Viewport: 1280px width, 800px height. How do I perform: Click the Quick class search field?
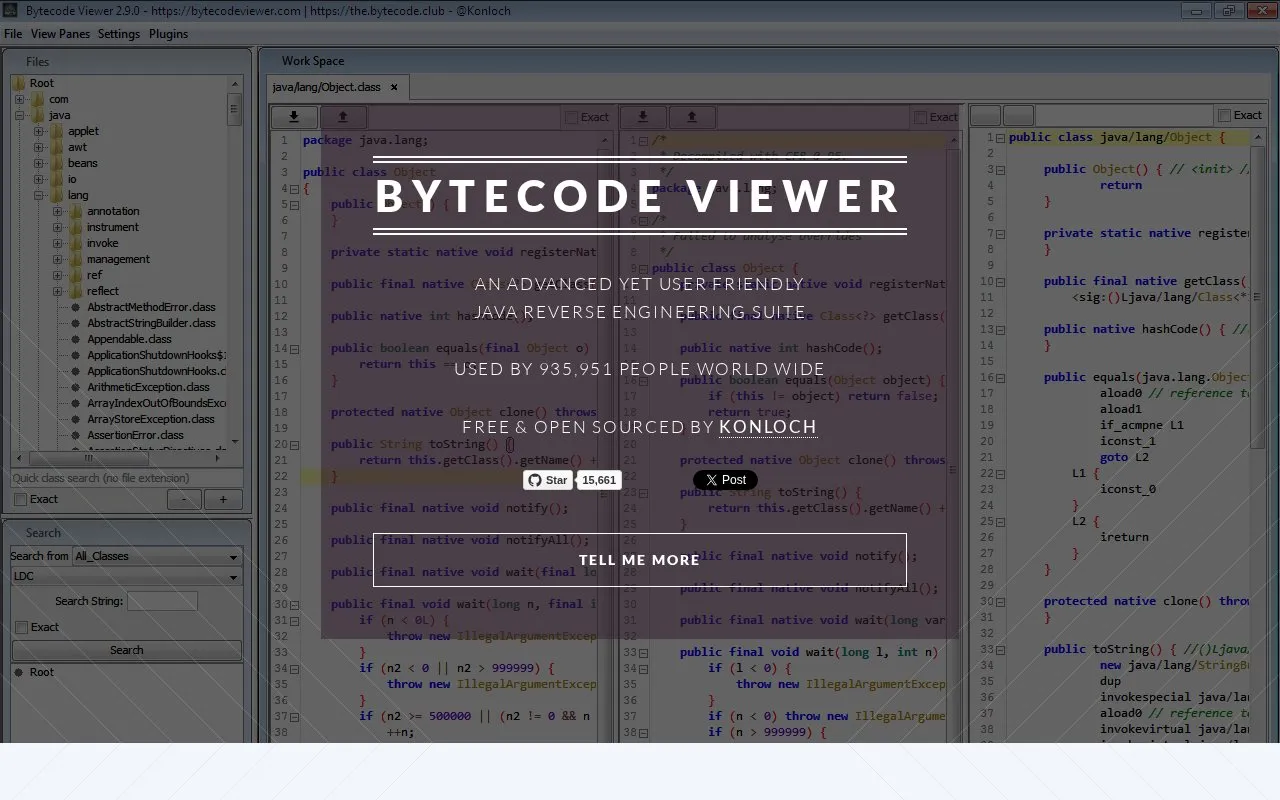tap(127, 478)
